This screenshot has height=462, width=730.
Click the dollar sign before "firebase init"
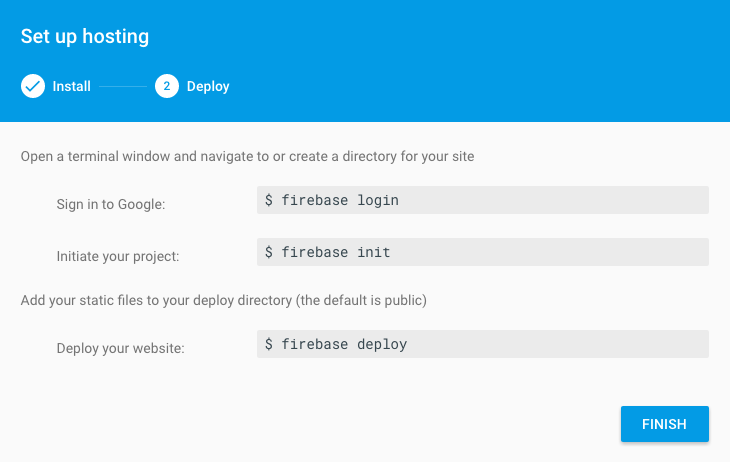click(269, 252)
